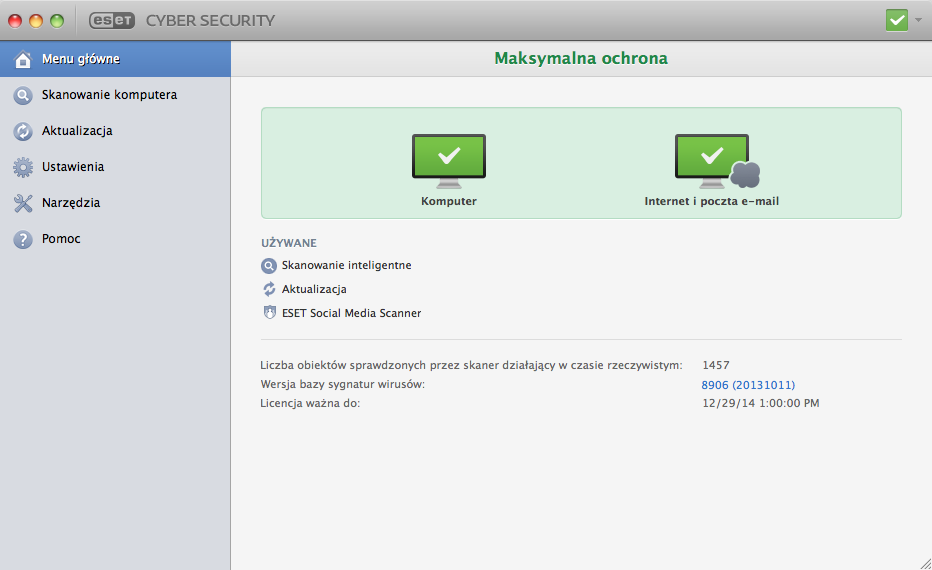
Task: Click the green checkmark status icon in title bar
Action: click(897, 20)
